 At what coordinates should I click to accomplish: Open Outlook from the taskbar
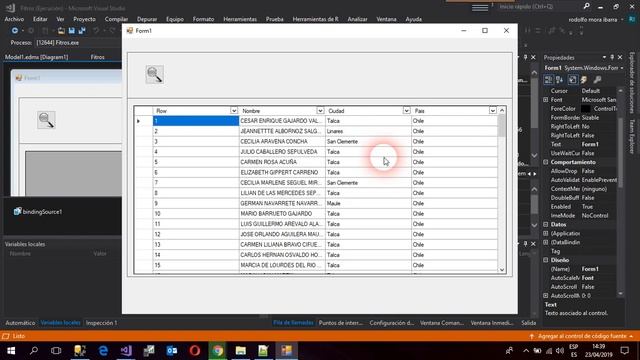[172, 351]
